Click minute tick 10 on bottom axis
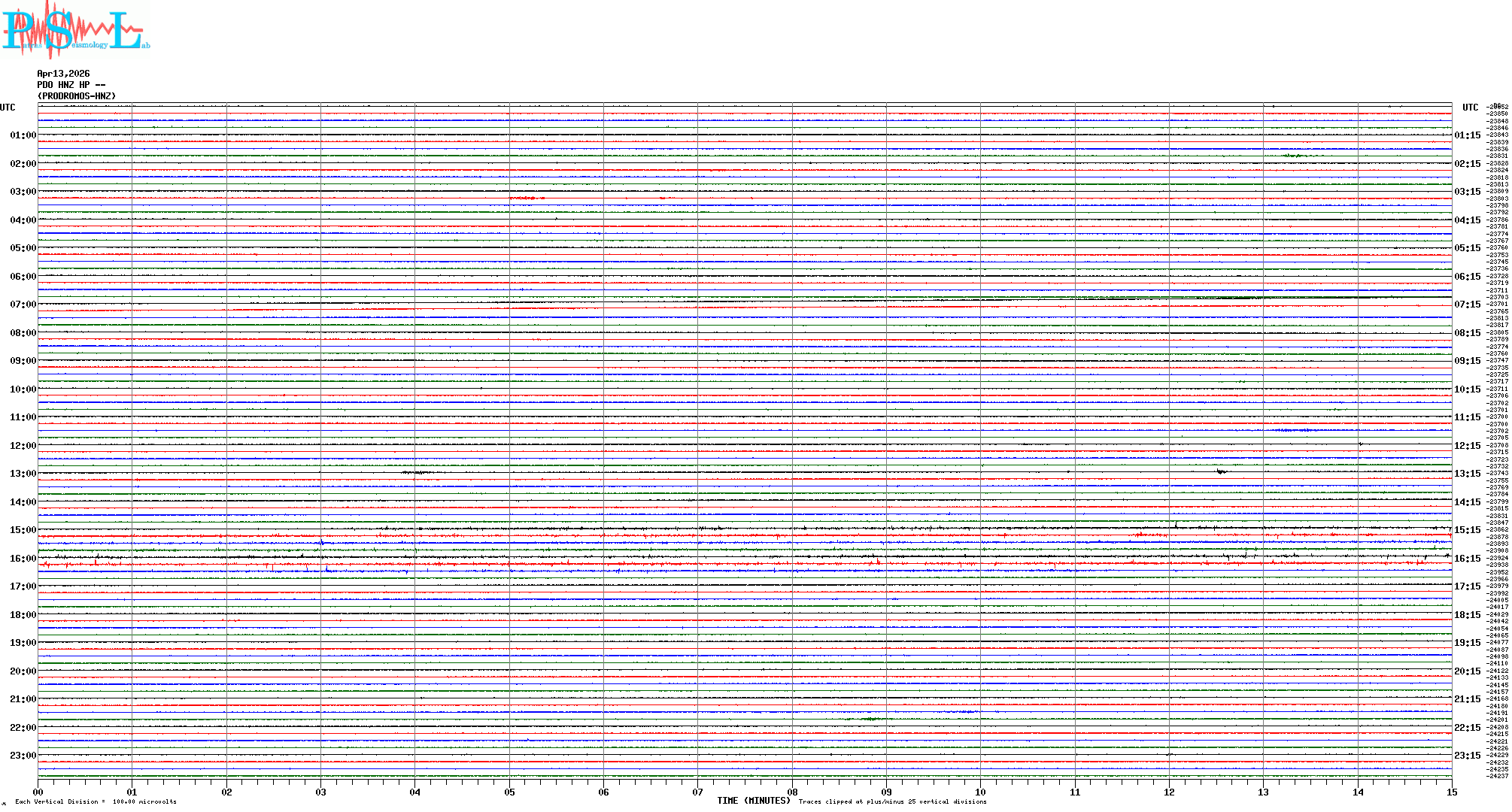 click(x=980, y=792)
